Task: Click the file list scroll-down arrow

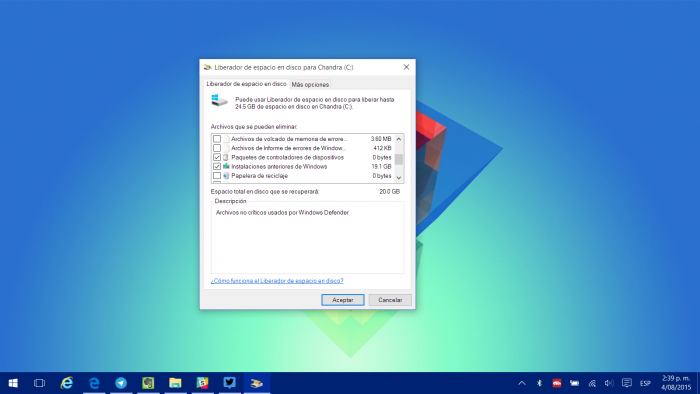Action: [399, 178]
